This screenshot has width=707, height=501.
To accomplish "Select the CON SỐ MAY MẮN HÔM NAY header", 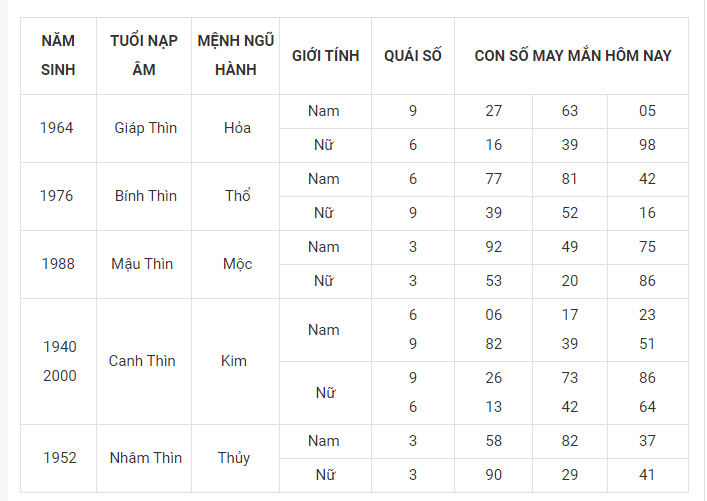I will click(x=573, y=56).
